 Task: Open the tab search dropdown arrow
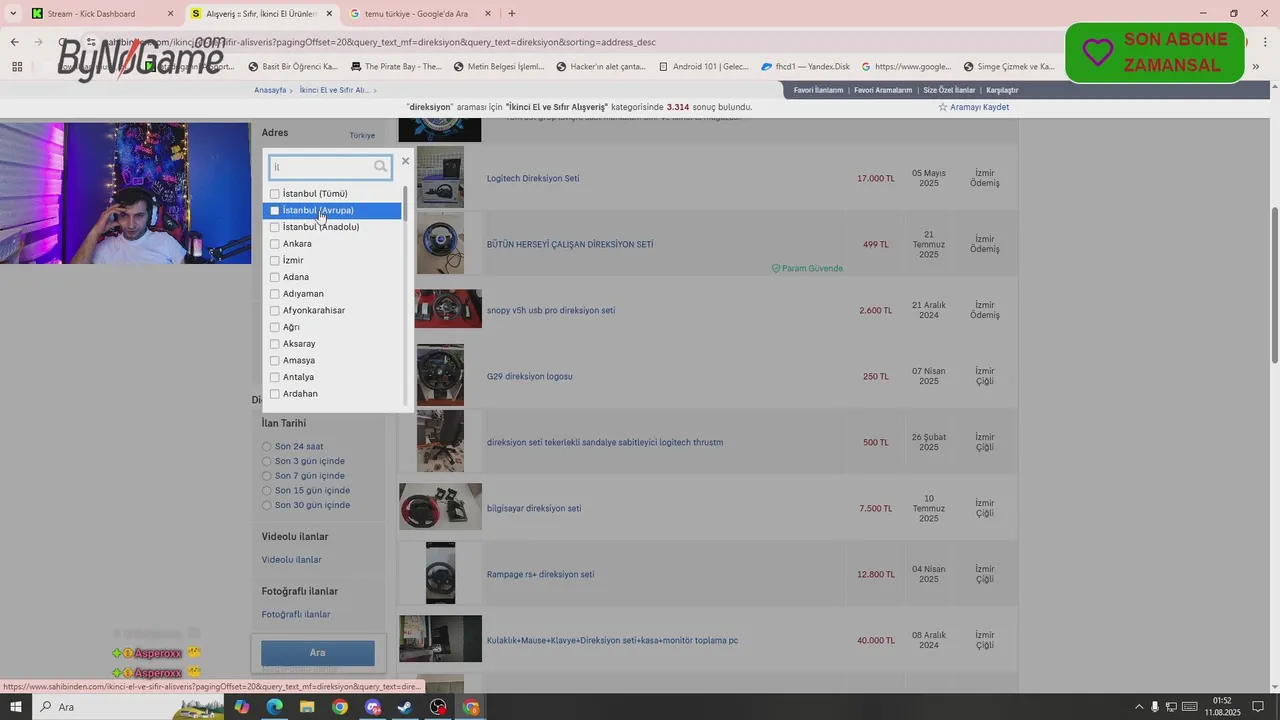pyautogui.click(x=12, y=14)
